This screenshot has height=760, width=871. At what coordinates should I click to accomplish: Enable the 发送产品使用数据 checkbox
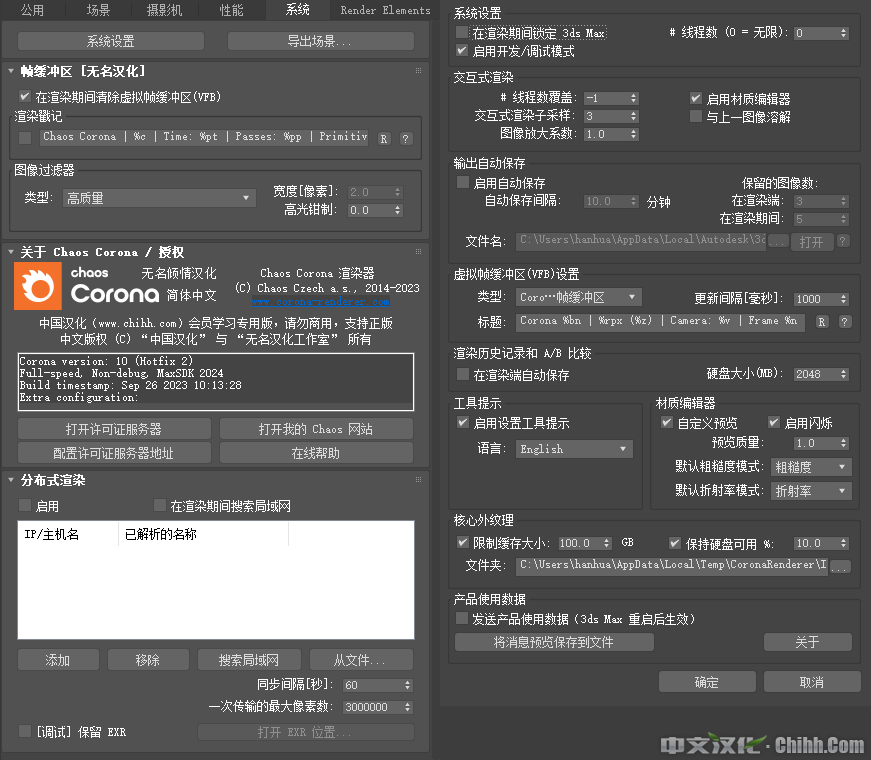pyautogui.click(x=462, y=619)
